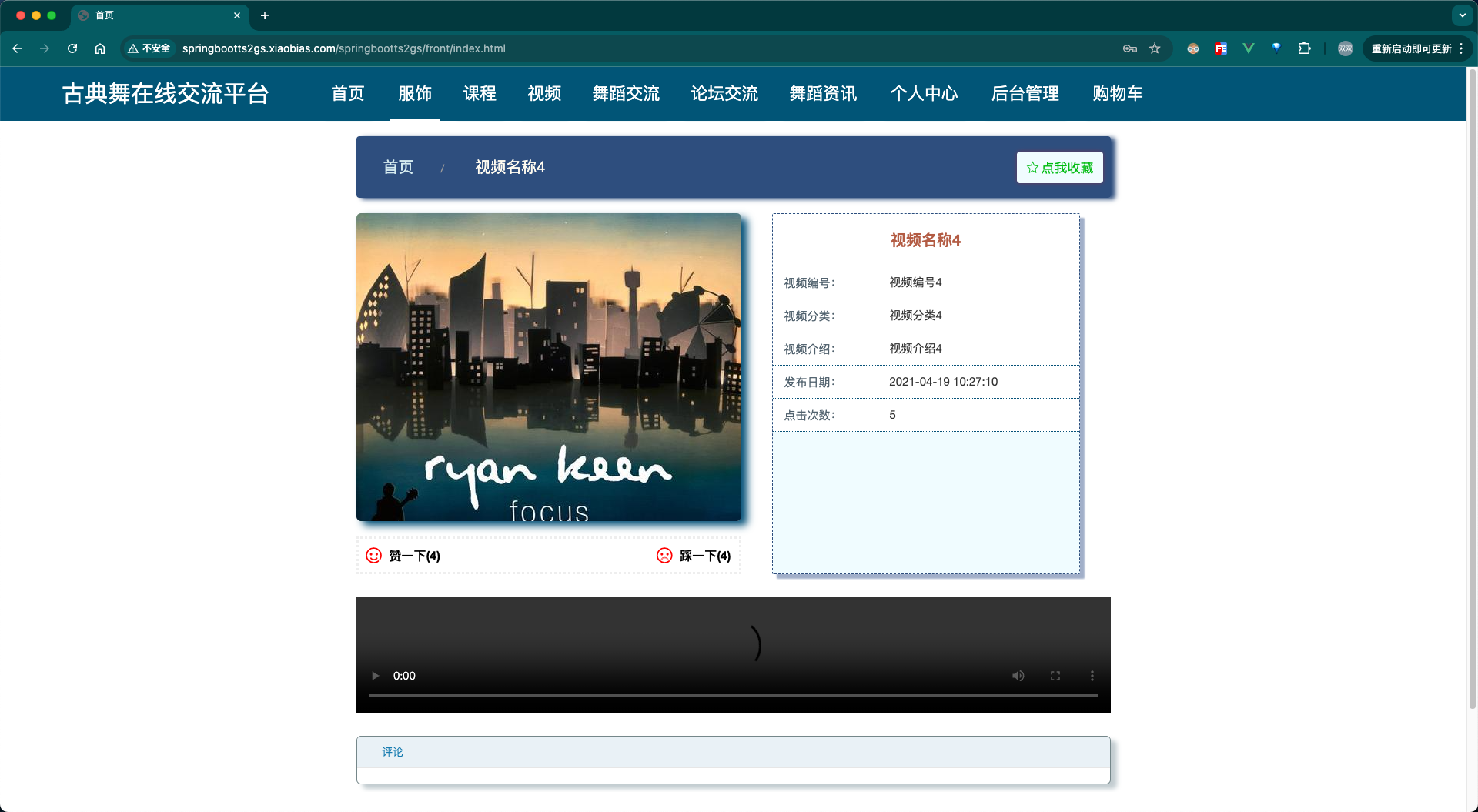This screenshot has width=1478, height=812.
Task: Open the Chrome three-dot menu
Action: [1461, 48]
